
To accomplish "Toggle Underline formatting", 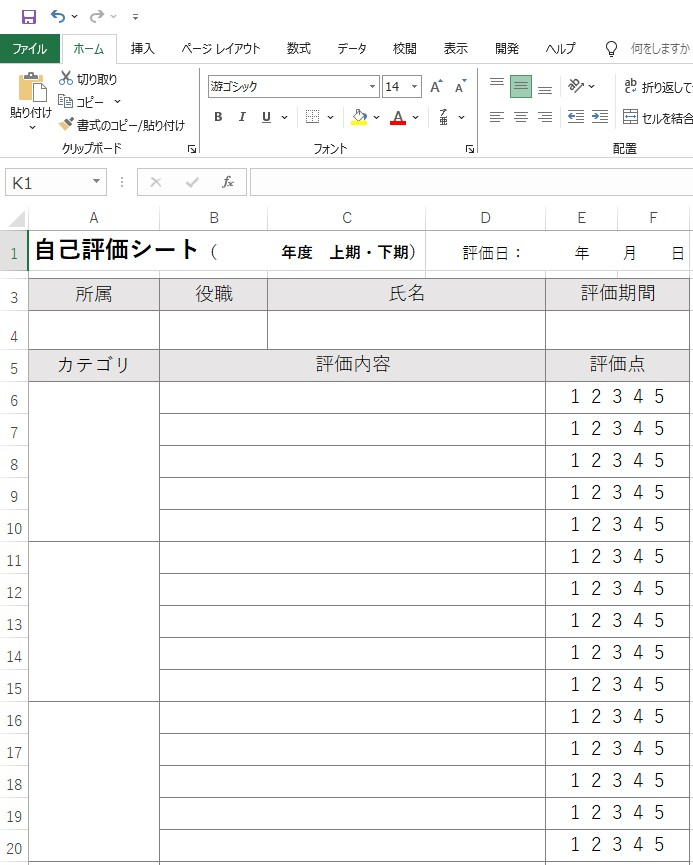I will click(x=266, y=117).
